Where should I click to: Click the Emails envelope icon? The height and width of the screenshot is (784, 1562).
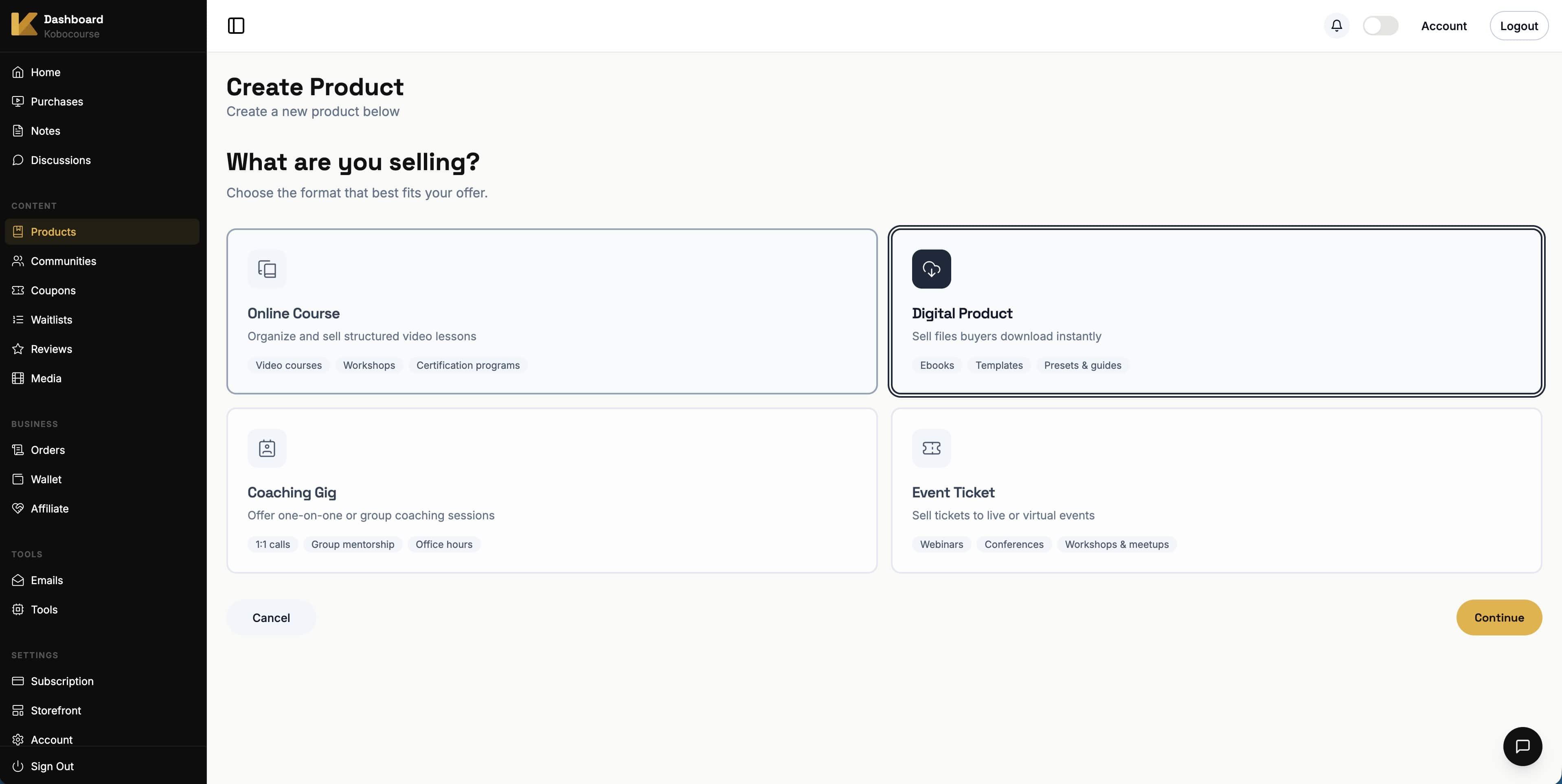pyautogui.click(x=18, y=580)
